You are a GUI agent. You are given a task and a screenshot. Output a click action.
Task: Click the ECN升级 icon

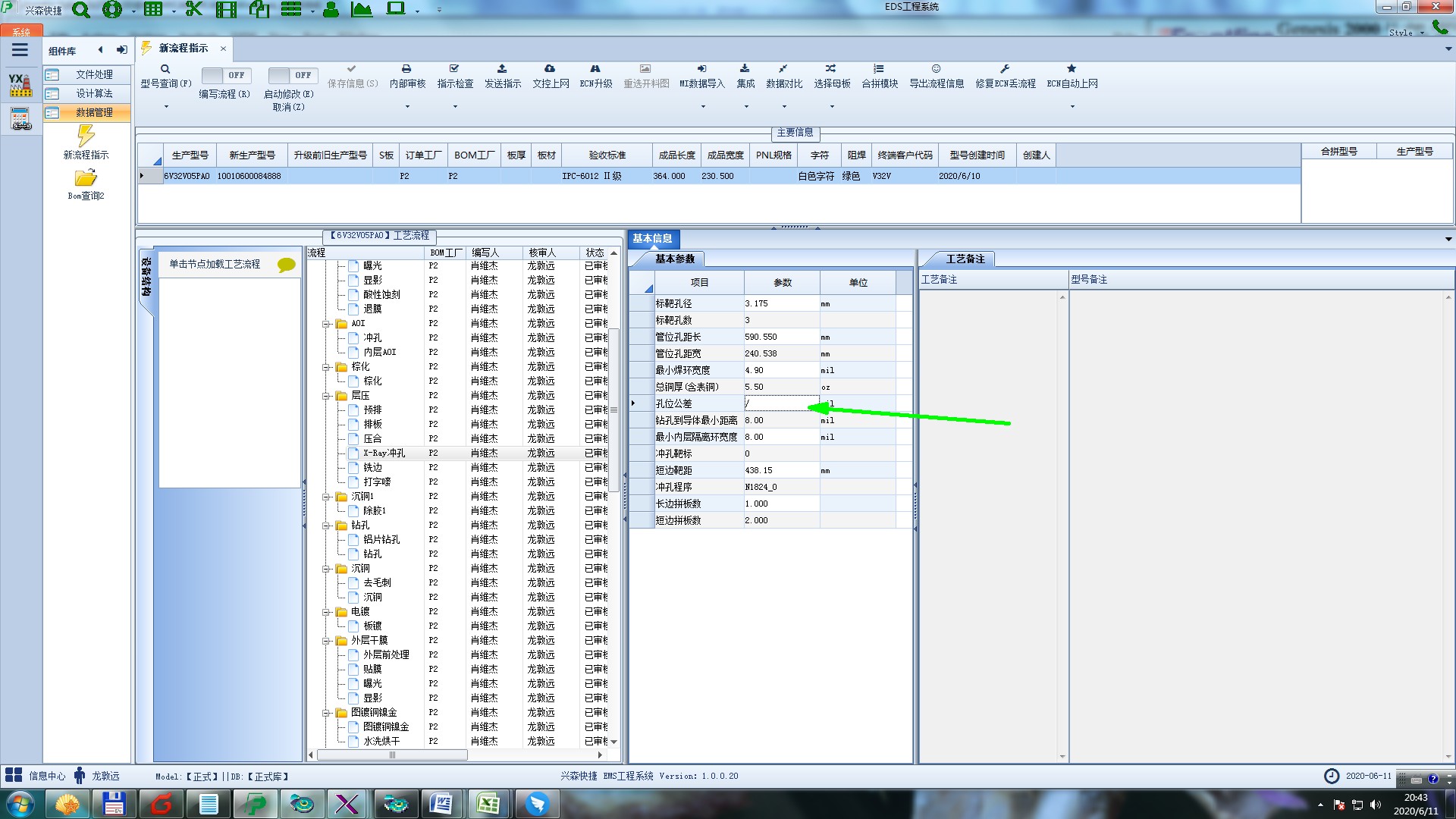[x=595, y=69]
